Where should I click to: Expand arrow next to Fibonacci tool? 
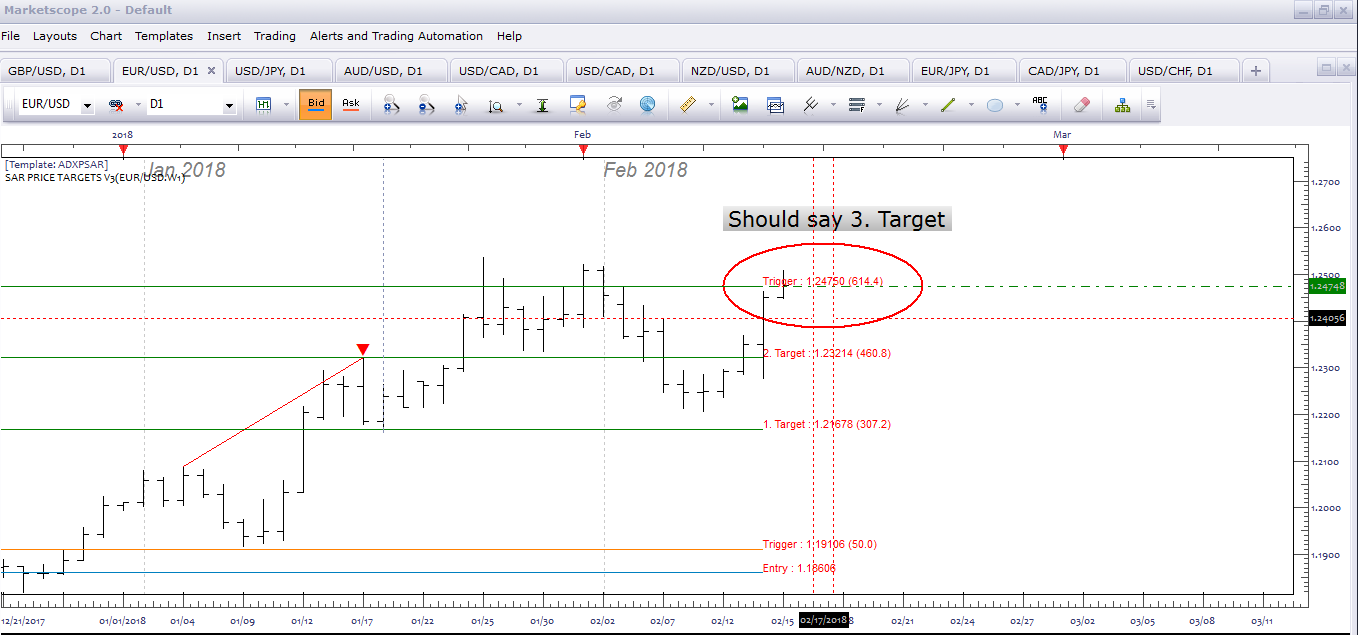click(x=879, y=104)
